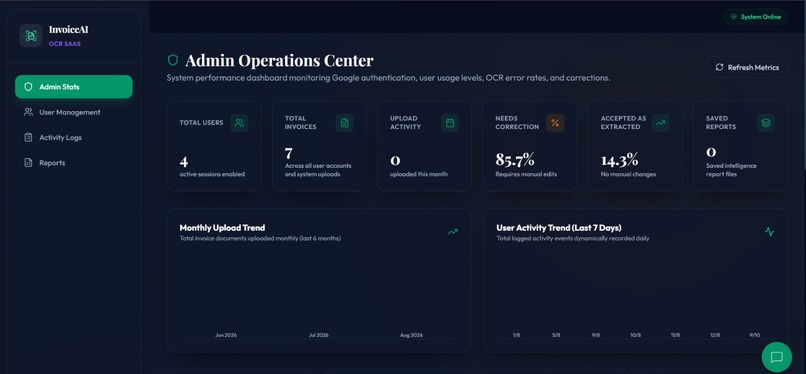Click the Total Invoices count 7

pyautogui.click(x=288, y=153)
